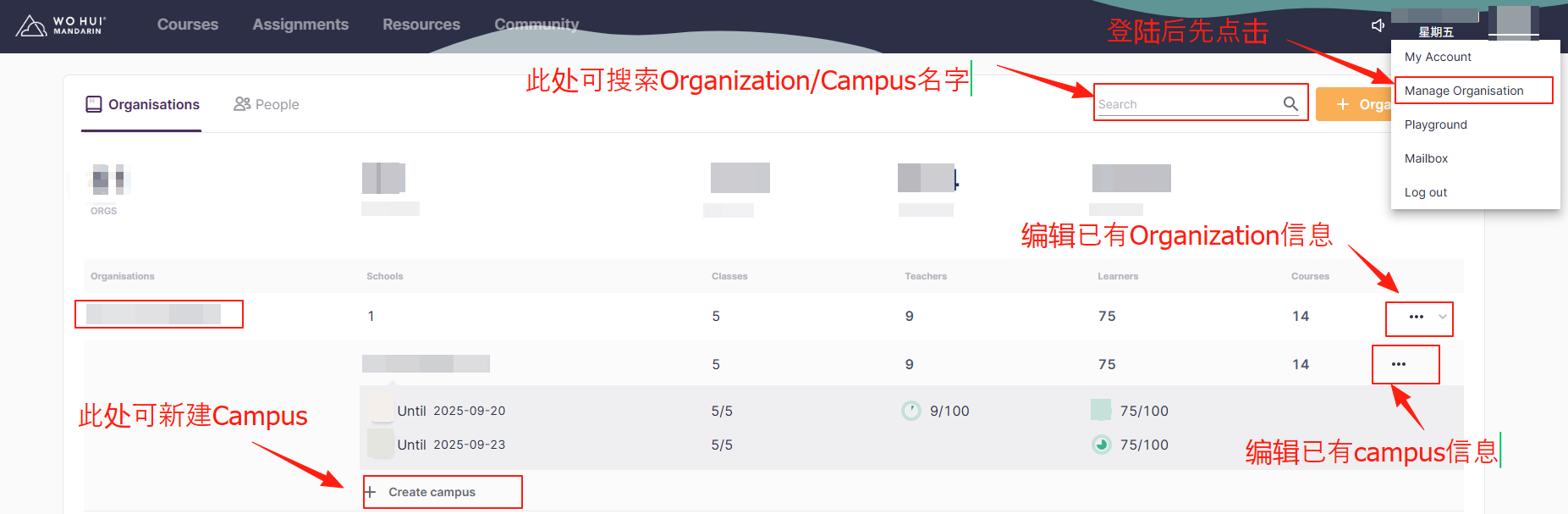
Task: Click the plus icon beside Create campus
Action: pos(370,492)
